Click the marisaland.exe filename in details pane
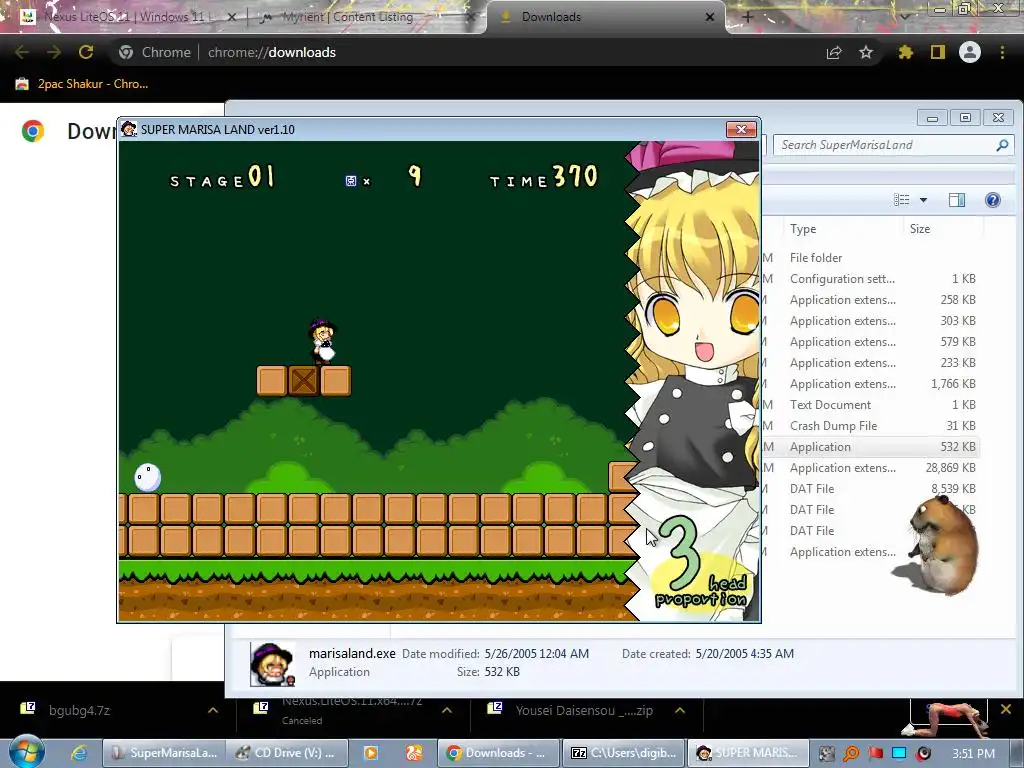The width and height of the screenshot is (1024, 768). click(x=352, y=653)
